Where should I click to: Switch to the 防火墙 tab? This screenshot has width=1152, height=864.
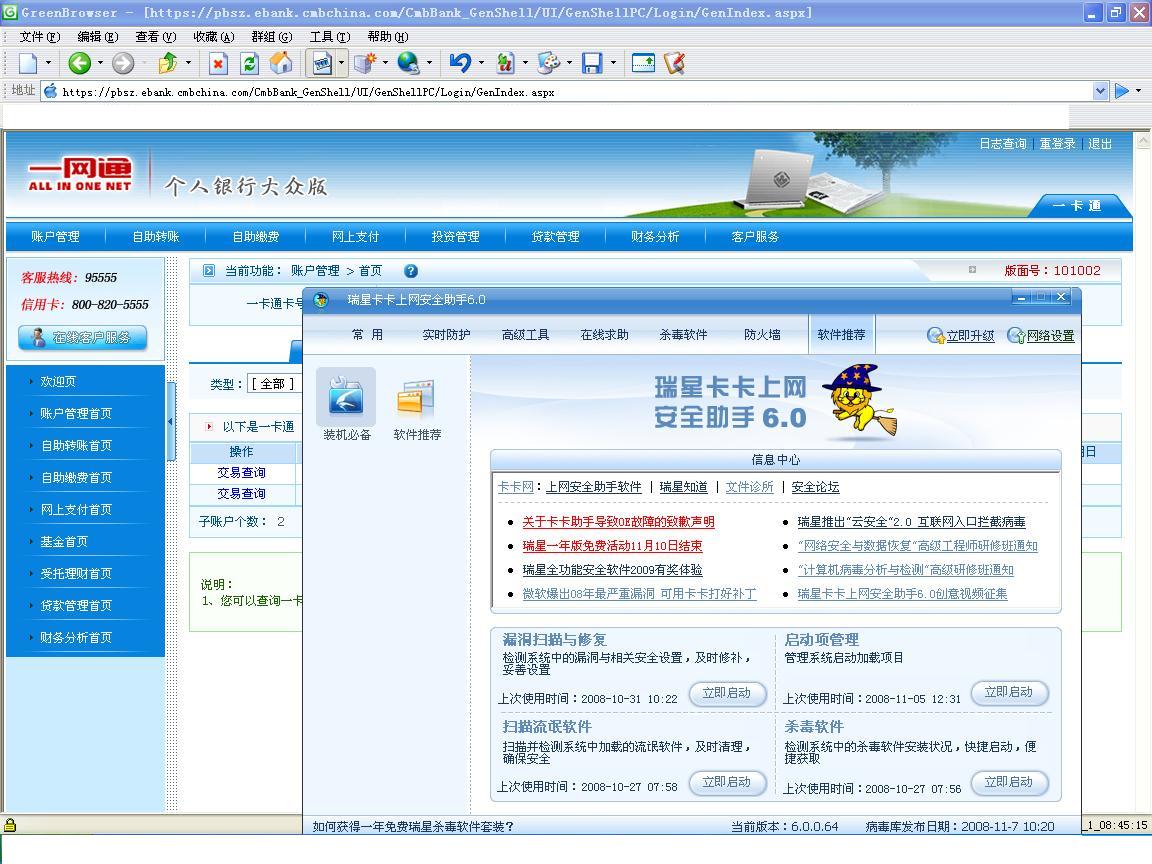(763, 335)
